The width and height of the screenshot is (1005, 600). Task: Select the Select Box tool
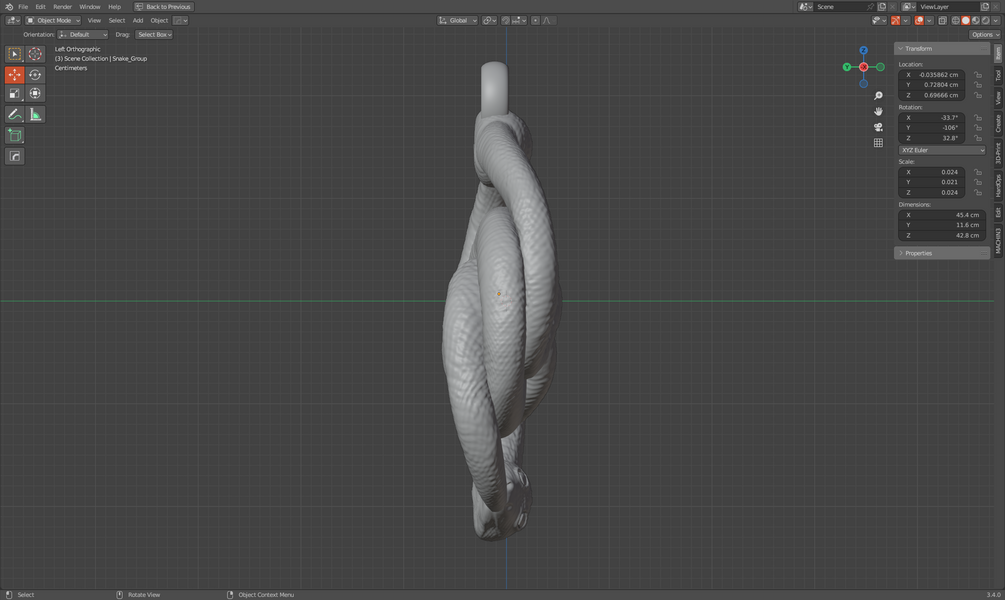coord(14,54)
